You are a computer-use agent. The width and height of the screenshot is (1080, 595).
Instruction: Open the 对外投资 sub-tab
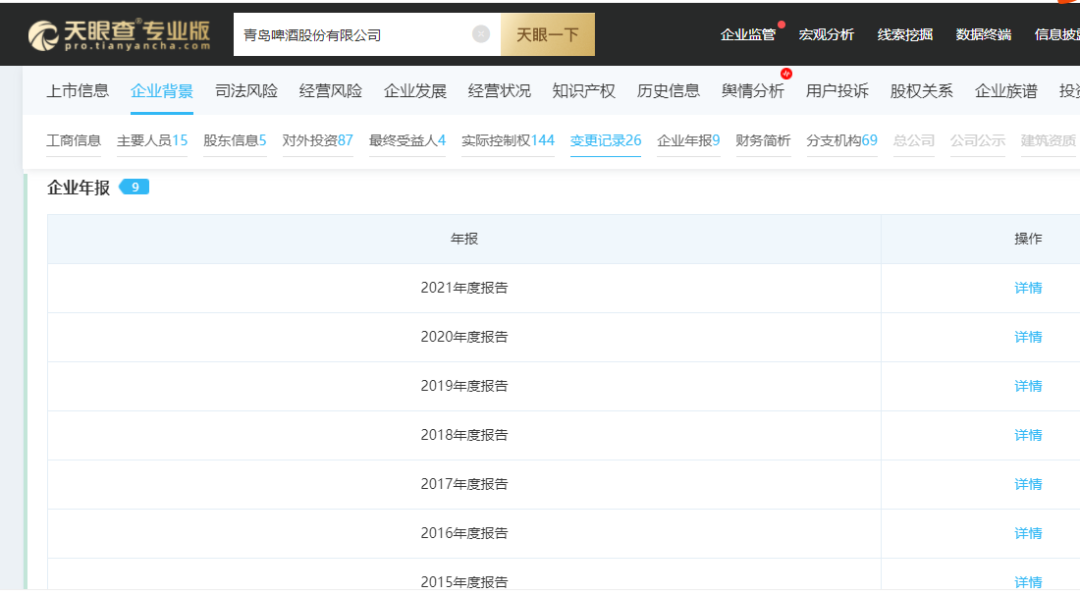317,140
